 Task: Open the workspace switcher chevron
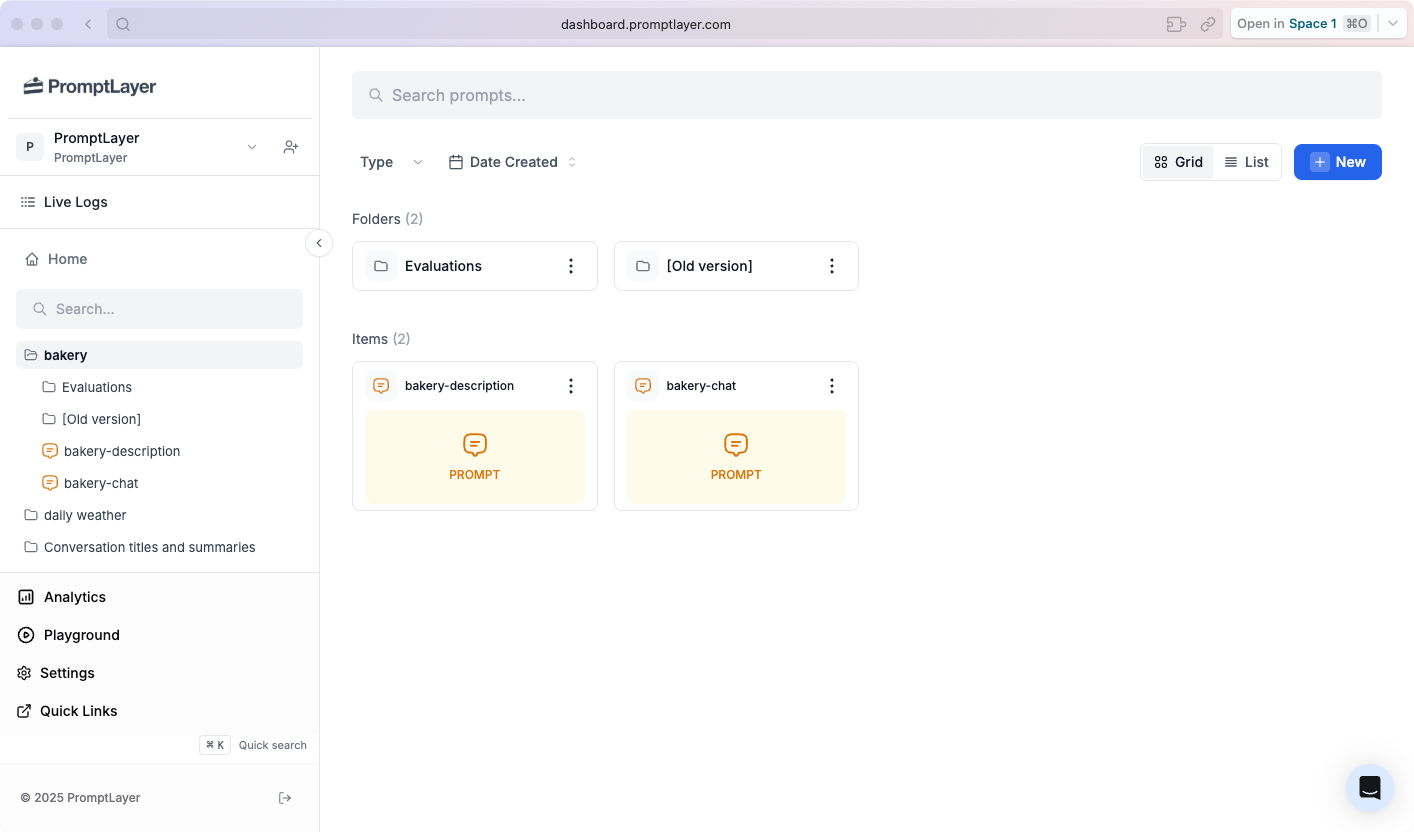(x=252, y=147)
